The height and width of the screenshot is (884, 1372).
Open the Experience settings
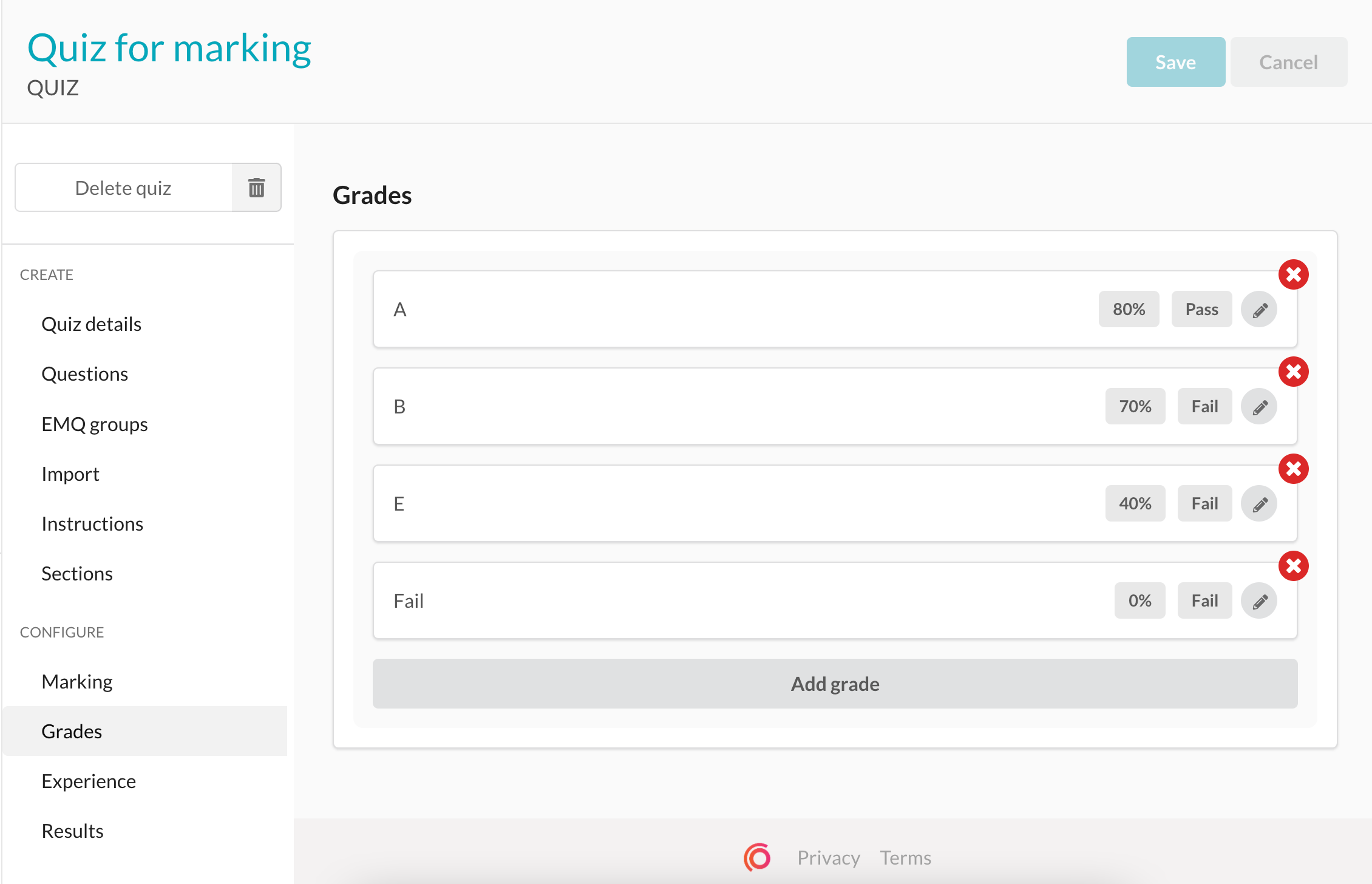[x=89, y=781]
